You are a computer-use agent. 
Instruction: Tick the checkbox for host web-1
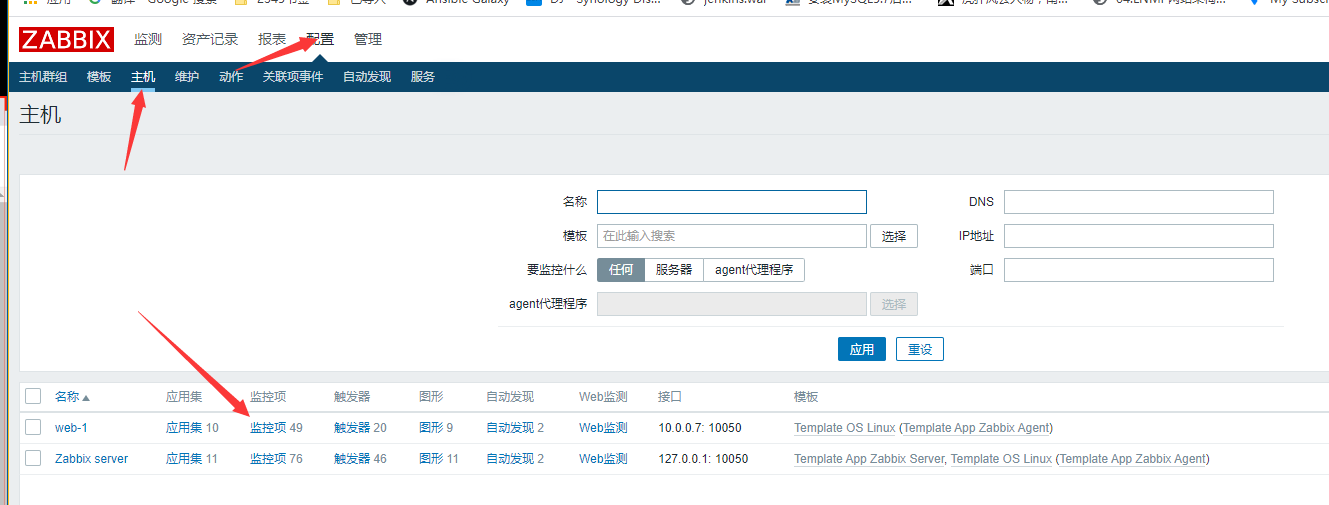(33, 428)
